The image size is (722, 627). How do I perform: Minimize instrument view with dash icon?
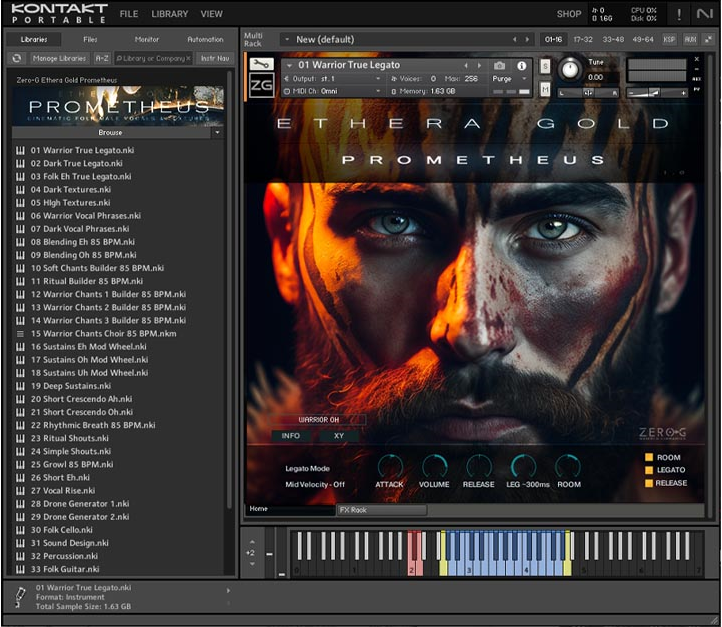697,69
